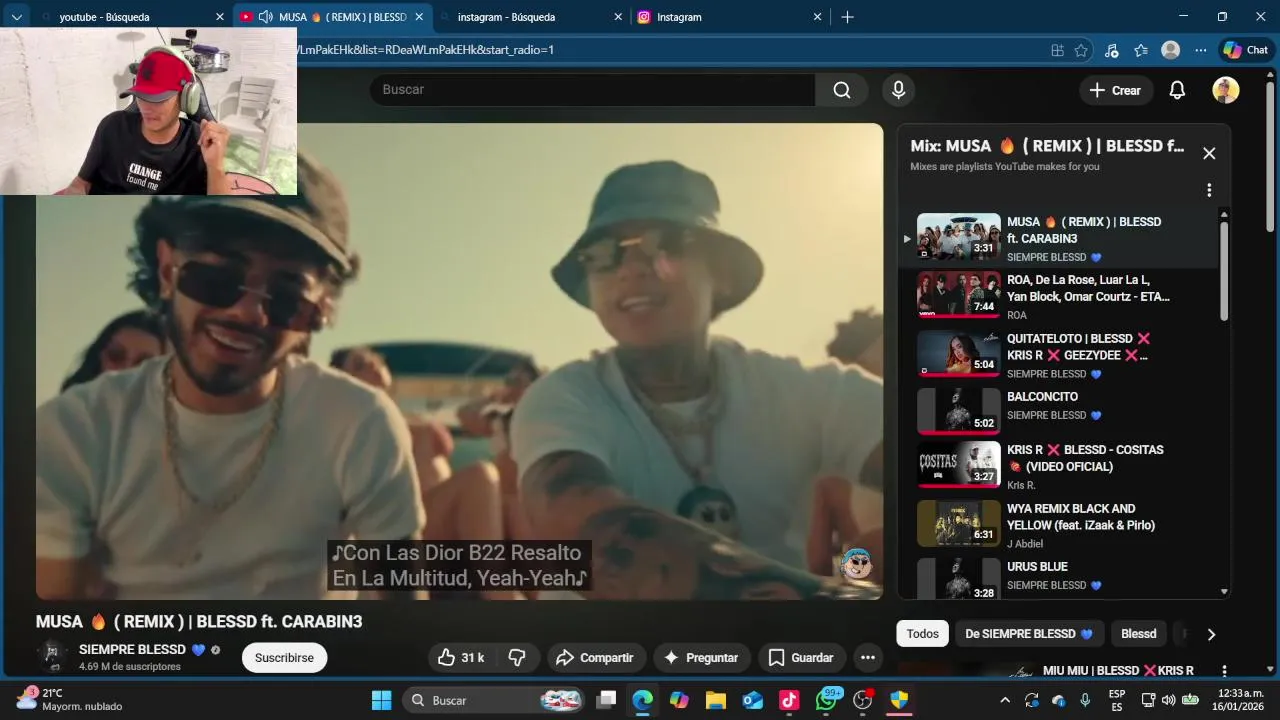Viewport: 1280px width, 720px height.
Task: Close the youtube - Búsqueda tab
Action: click(x=220, y=17)
